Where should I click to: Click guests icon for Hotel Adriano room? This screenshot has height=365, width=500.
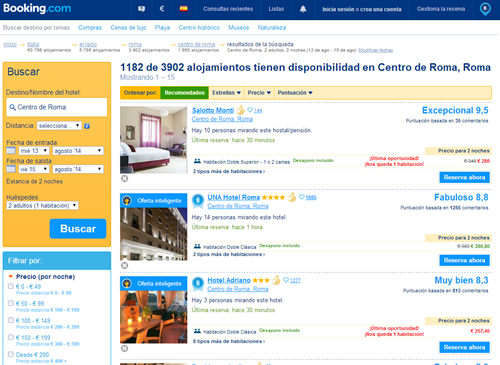point(197,331)
